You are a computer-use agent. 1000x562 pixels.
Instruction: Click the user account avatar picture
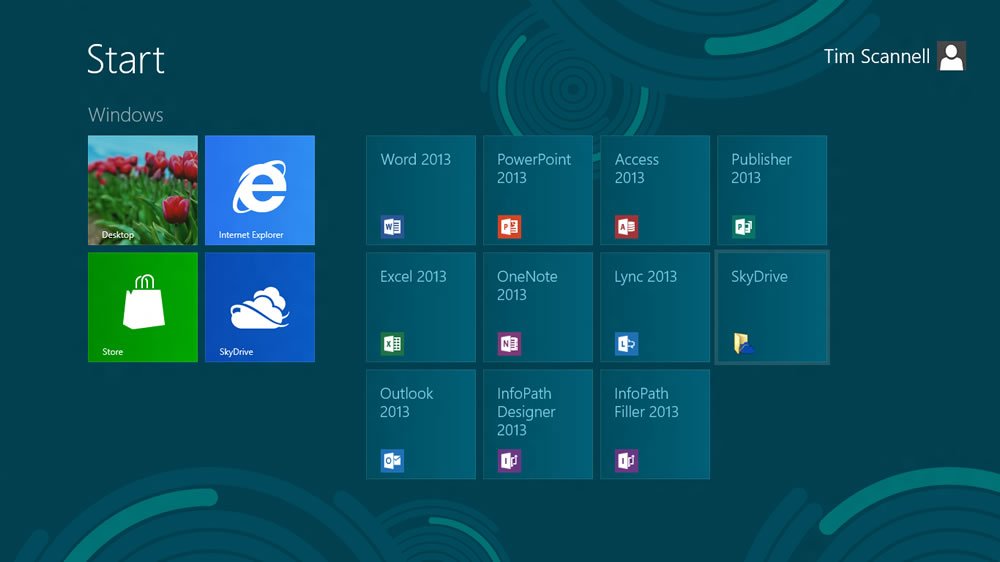point(952,56)
